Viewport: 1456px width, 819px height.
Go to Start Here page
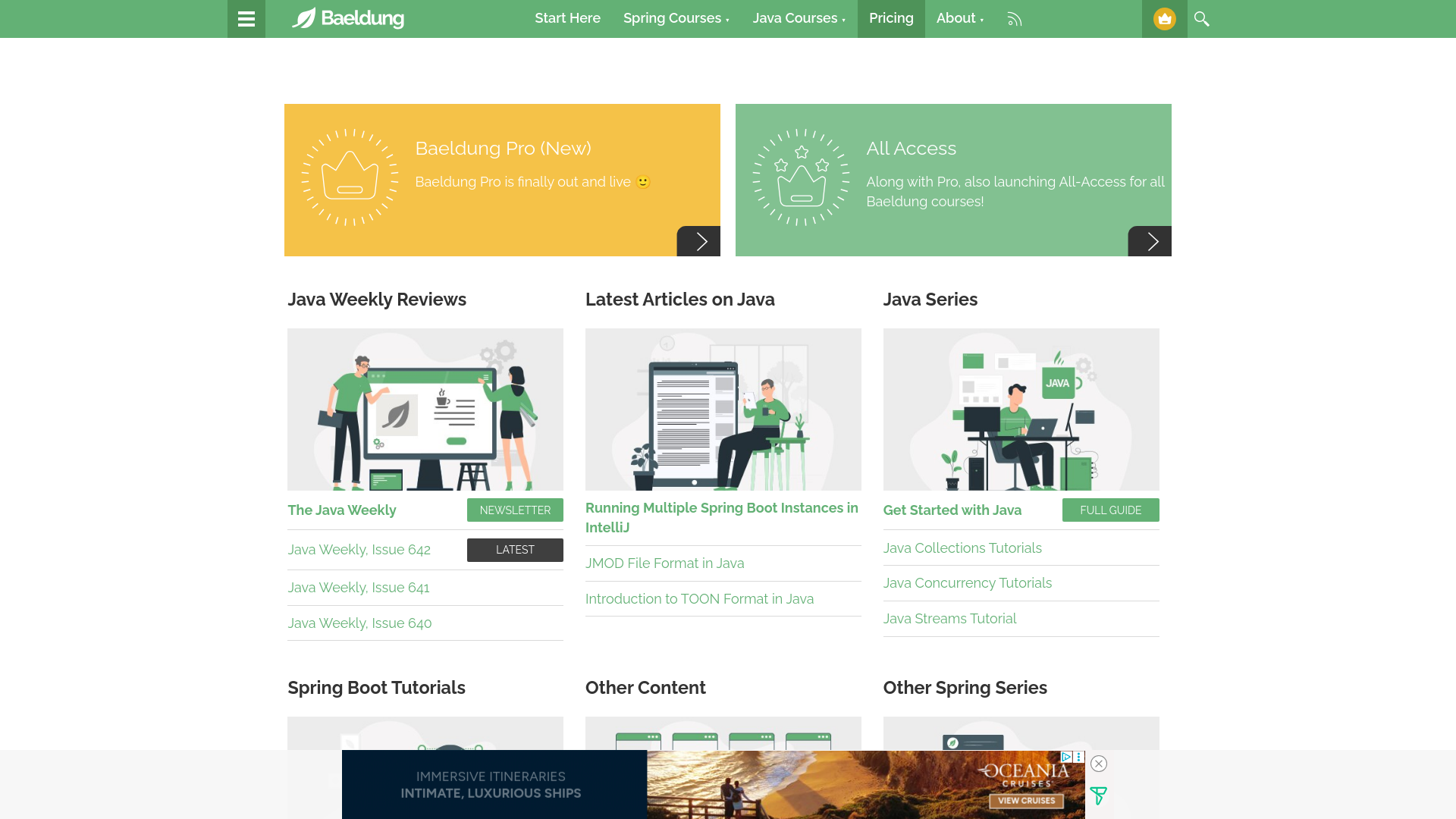point(567,18)
